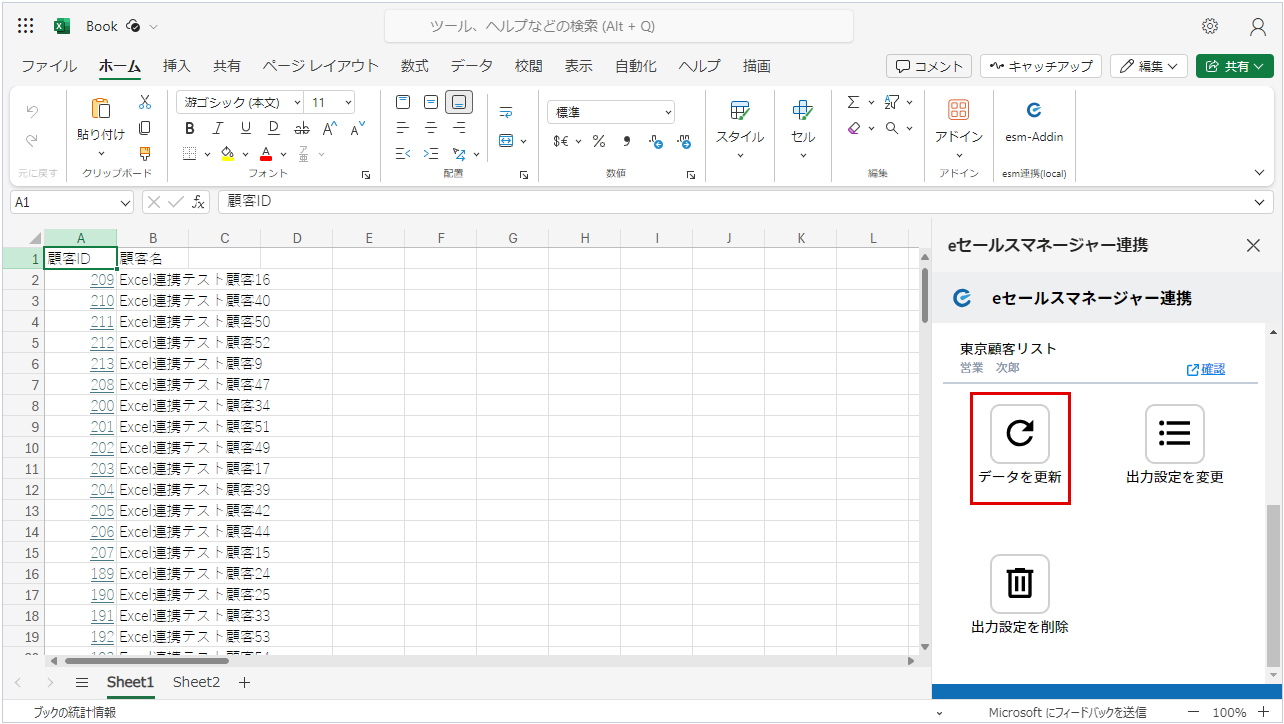Toggle Strikethrough formatting
The image size is (1284, 724).
coord(301,128)
